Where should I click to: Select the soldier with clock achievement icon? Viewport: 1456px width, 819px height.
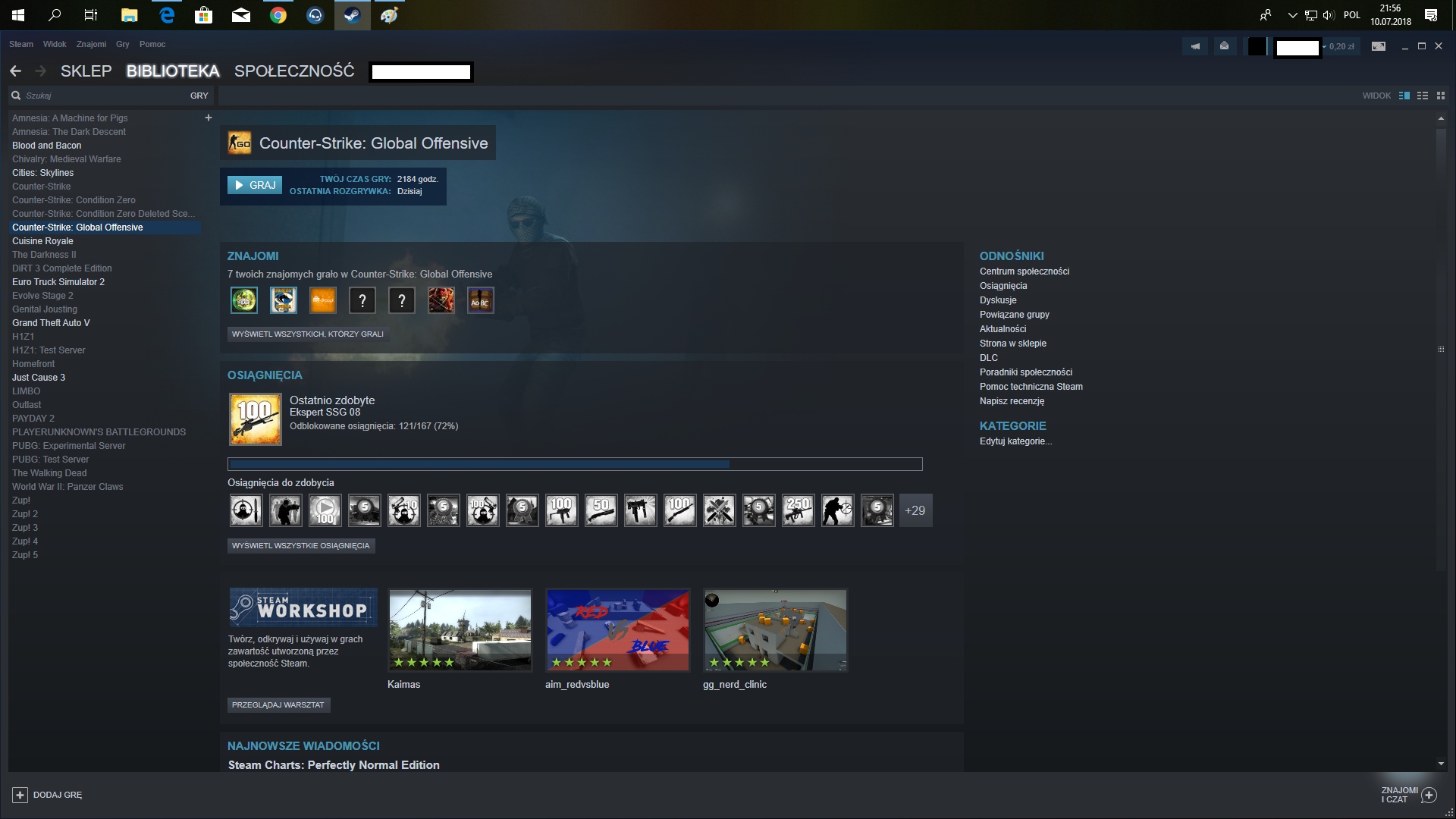click(x=838, y=510)
